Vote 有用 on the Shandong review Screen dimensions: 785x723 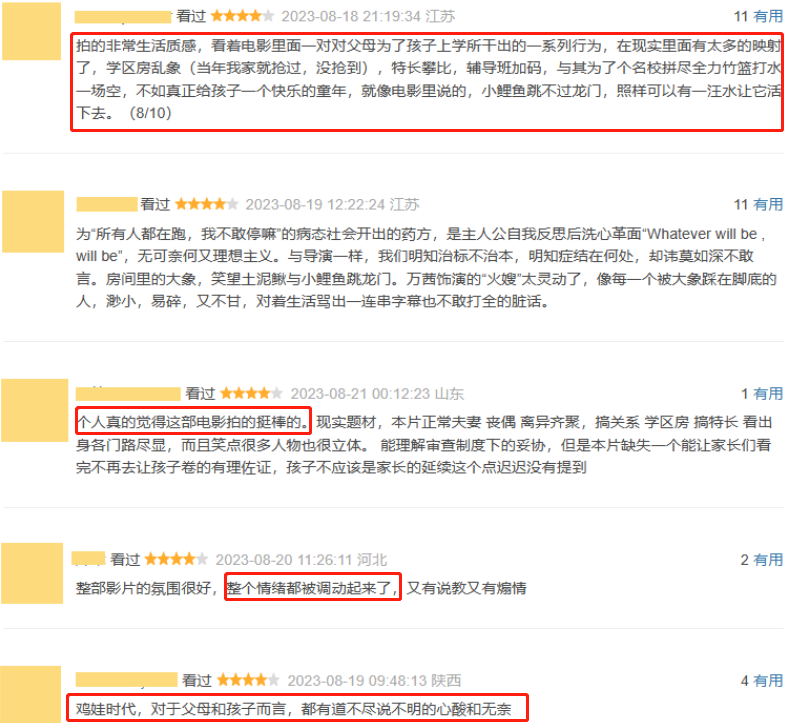768,394
